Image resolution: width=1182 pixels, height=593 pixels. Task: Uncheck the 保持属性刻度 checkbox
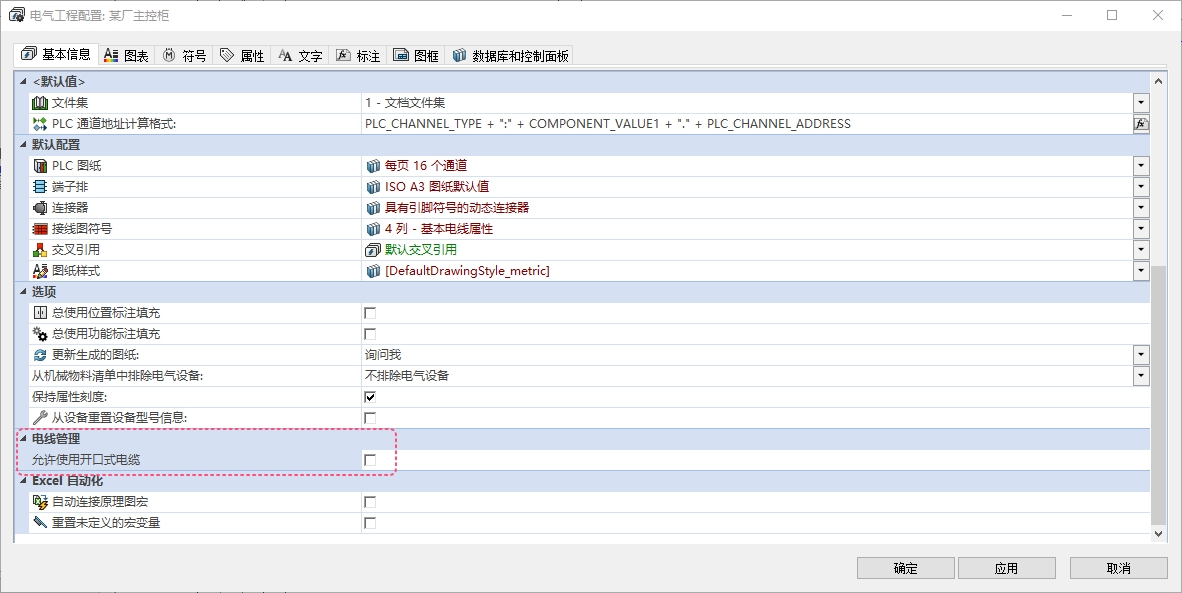(370, 397)
